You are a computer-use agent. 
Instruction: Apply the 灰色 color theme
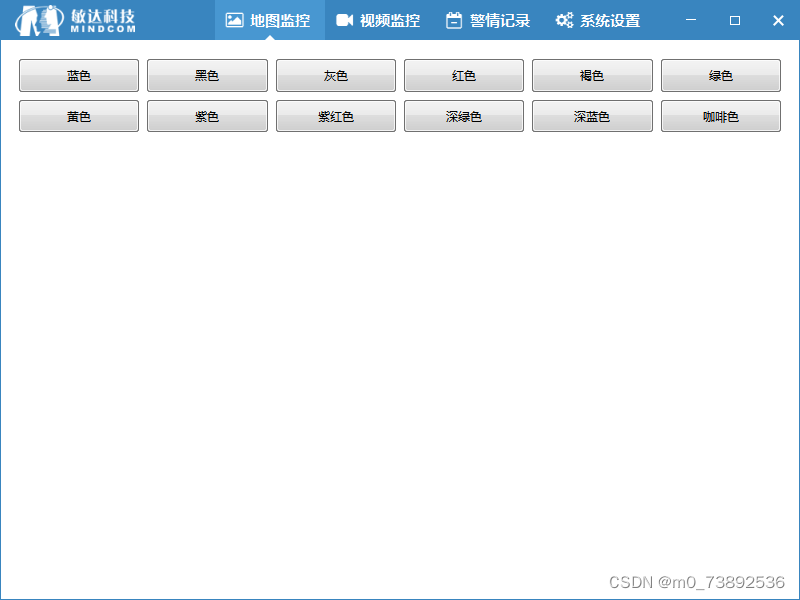coord(335,75)
